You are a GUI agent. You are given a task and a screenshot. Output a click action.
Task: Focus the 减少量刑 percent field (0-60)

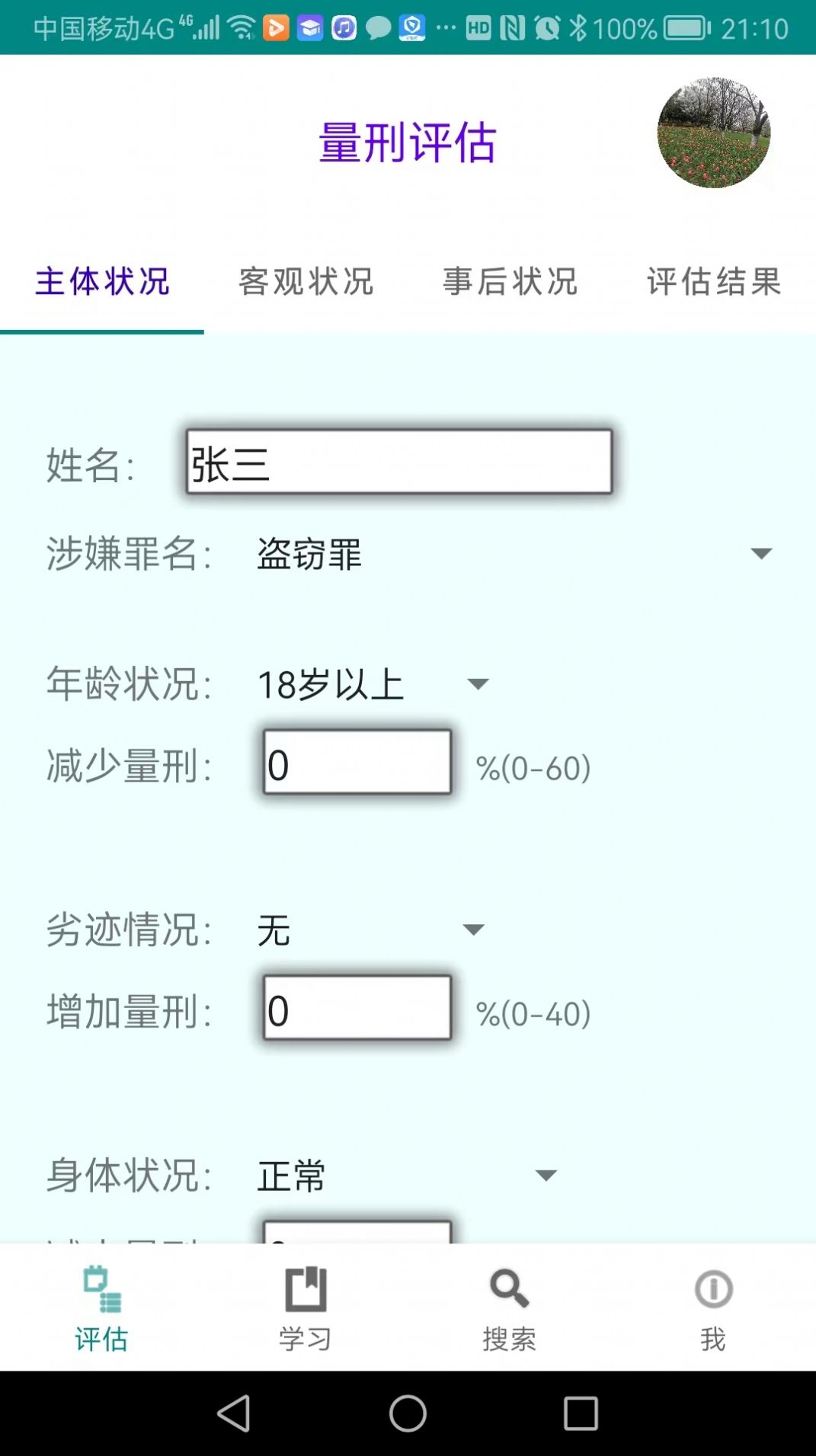(357, 763)
